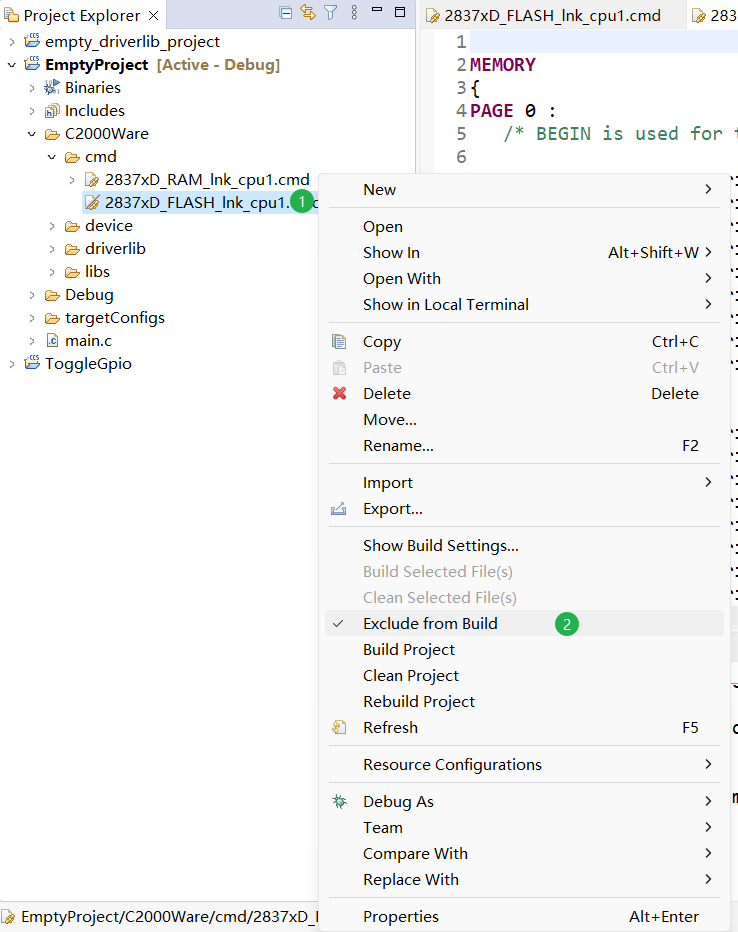Select main.c in project tree
The height and width of the screenshot is (932, 738).
[x=88, y=341]
